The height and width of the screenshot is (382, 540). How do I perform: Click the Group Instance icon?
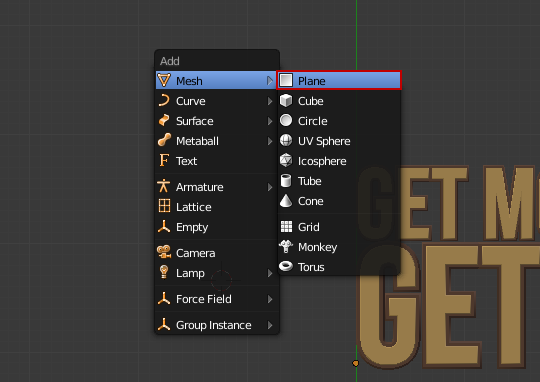click(164, 324)
